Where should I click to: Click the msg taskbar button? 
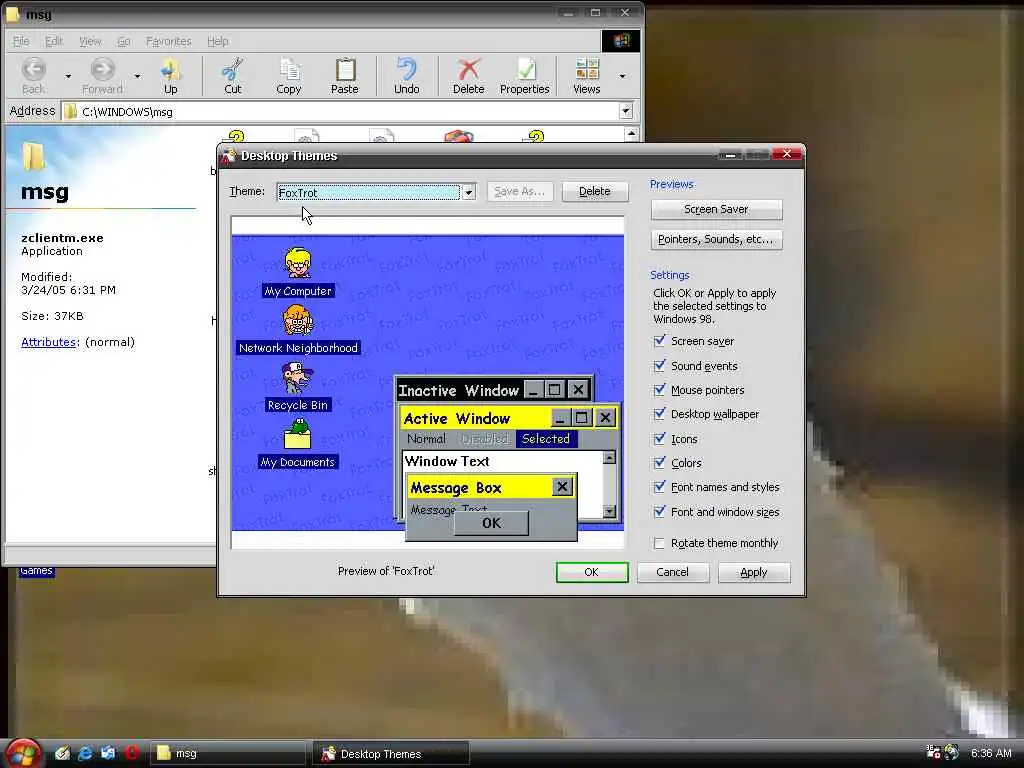pos(228,753)
